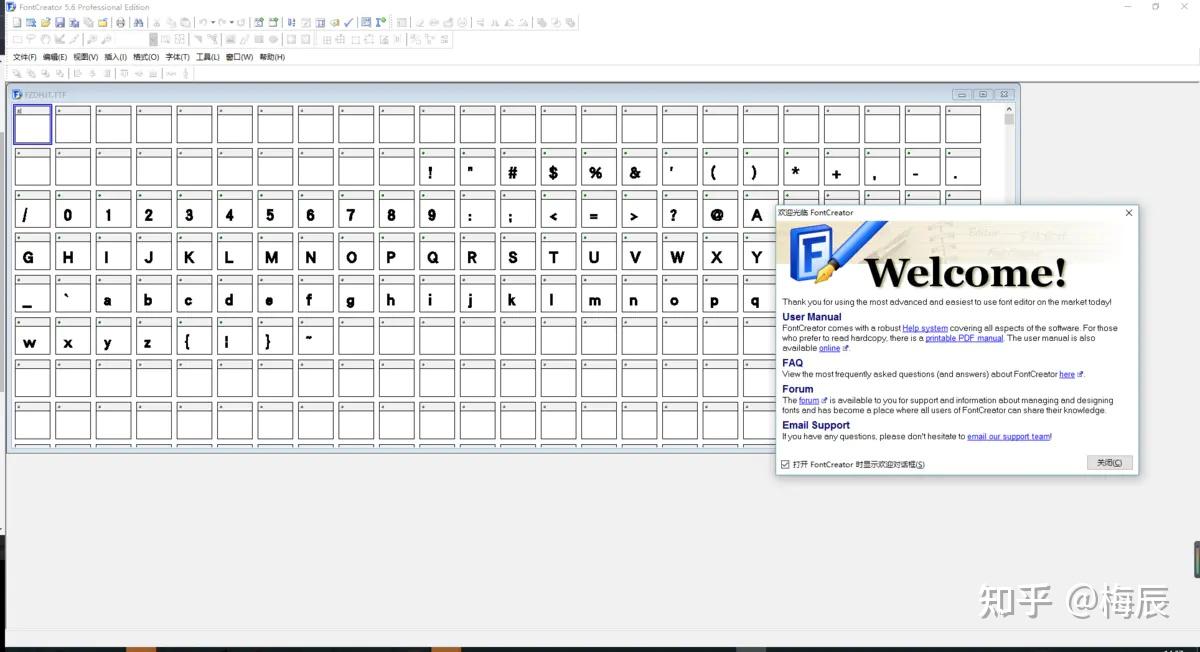Click the email our support team link
This screenshot has width=1200, height=652.
click(1009, 436)
